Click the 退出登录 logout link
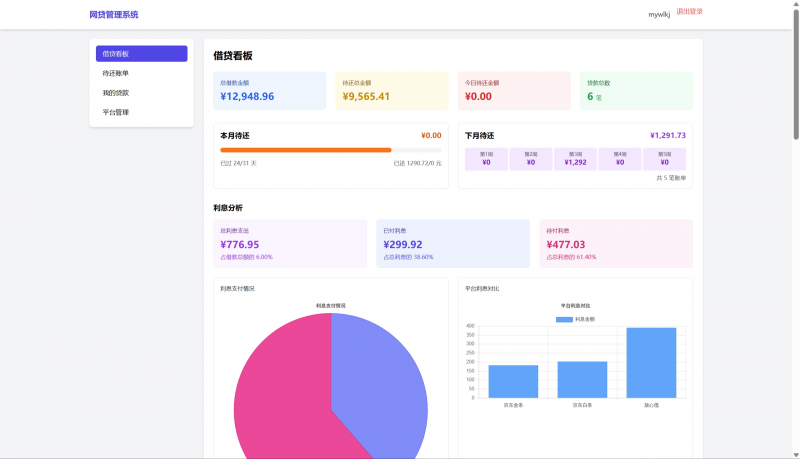 tap(689, 12)
